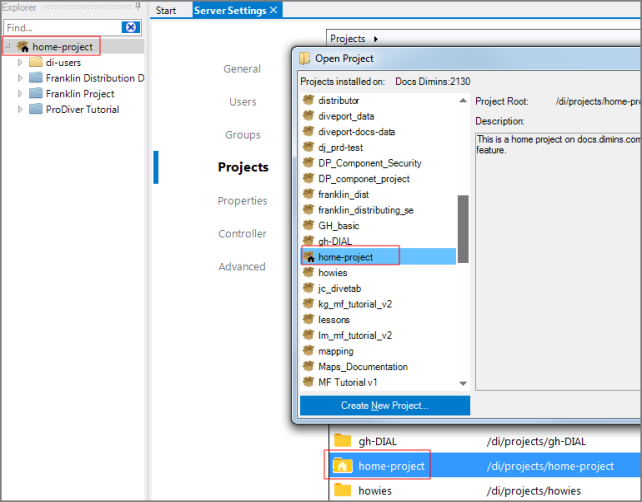Click the project list scrollbar down arrow

pyautogui.click(x=463, y=383)
